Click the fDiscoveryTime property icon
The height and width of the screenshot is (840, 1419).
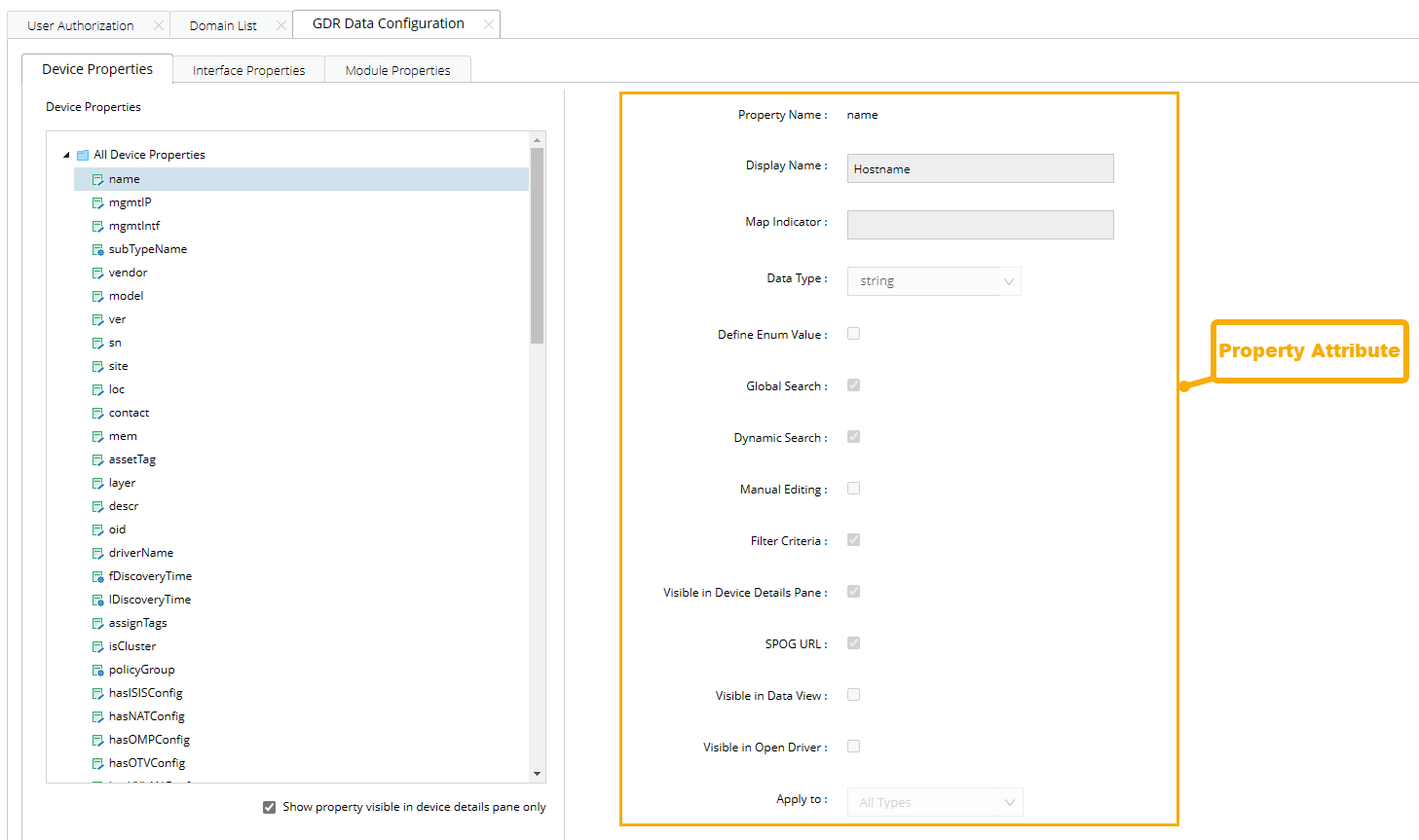(98, 575)
